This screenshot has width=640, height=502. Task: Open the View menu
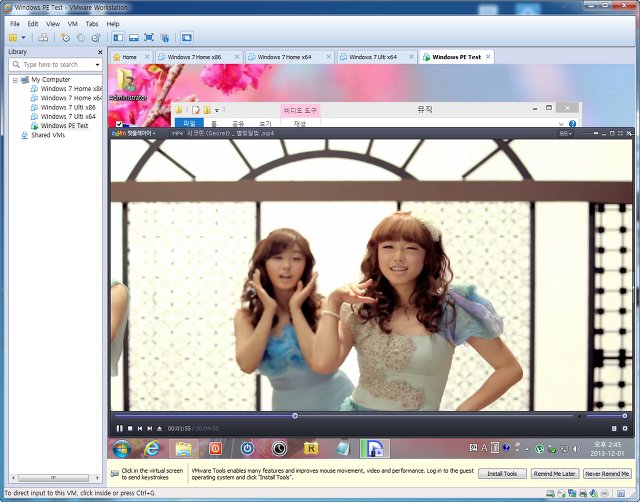tap(53, 24)
